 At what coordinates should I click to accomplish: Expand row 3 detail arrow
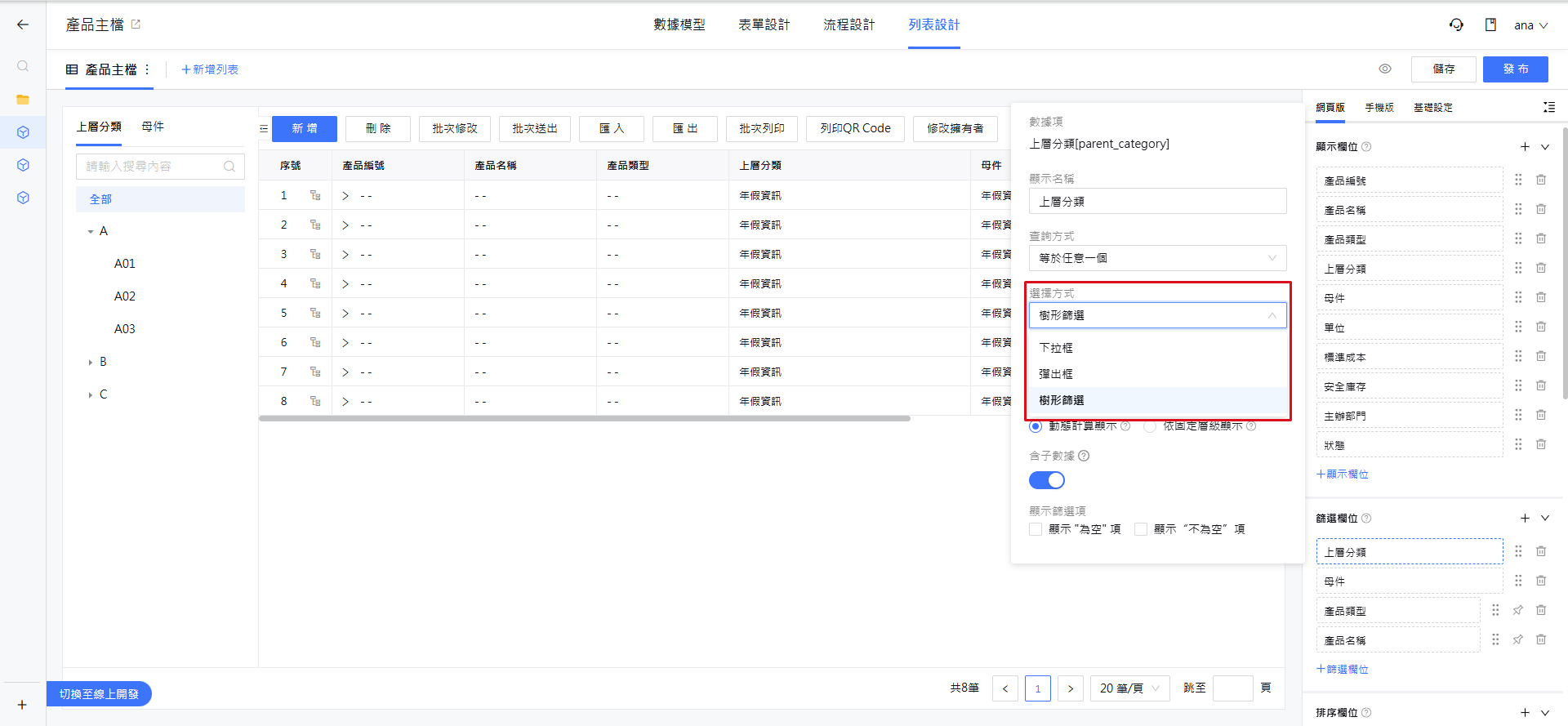point(345,255)
